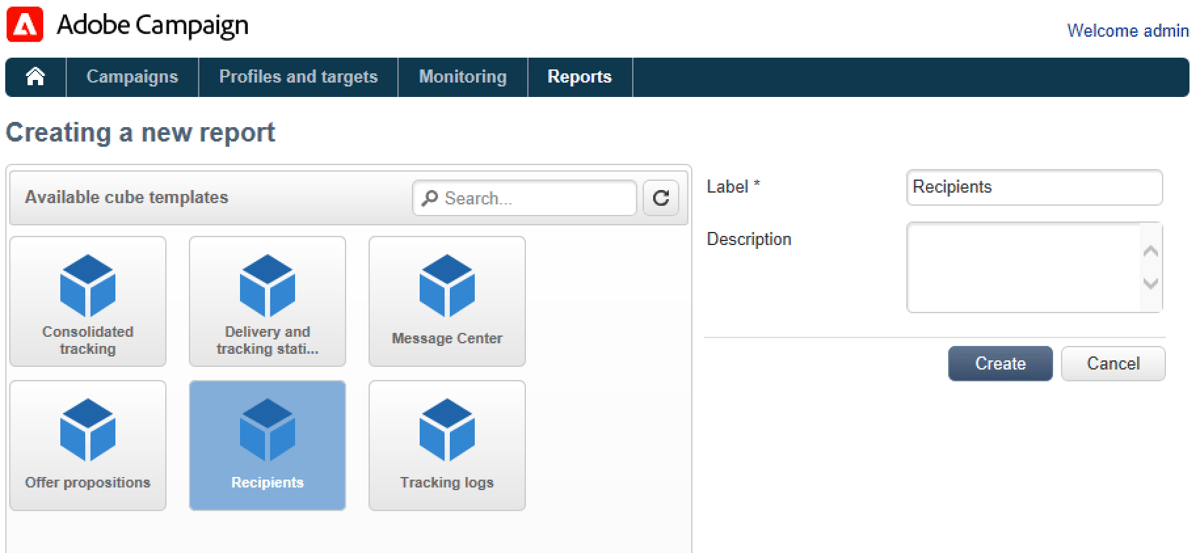Viewport: 1200px width, 553px height.
Task: Refresh the available cube templates list
Action: tap(660, 198)
